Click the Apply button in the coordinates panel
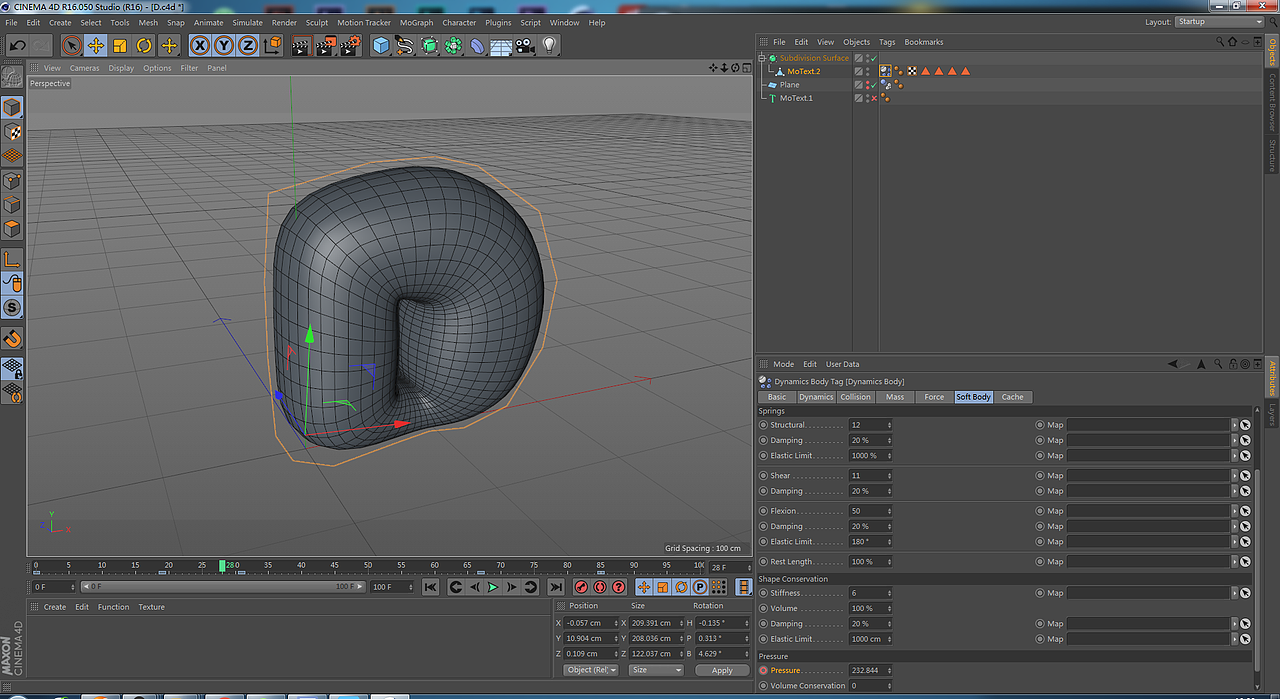The height and width of the screenshot is (699, 1280). [722, 669]
